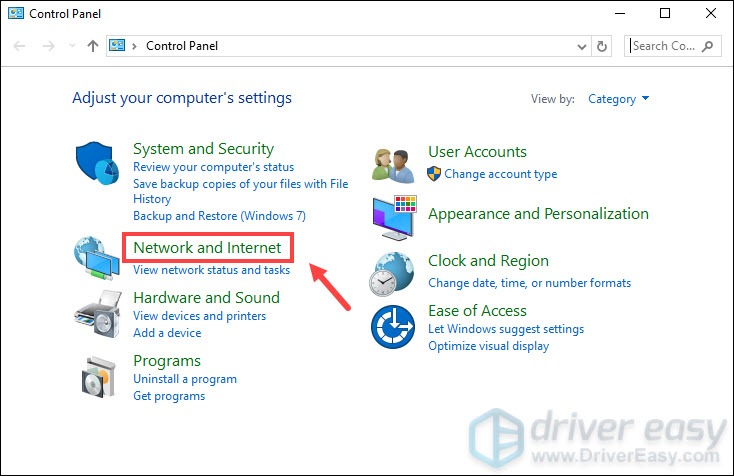The image size is (734, 476).
Task: Click the Appearance and Personalization monitor icon
Action: click(x=393, y=216)
